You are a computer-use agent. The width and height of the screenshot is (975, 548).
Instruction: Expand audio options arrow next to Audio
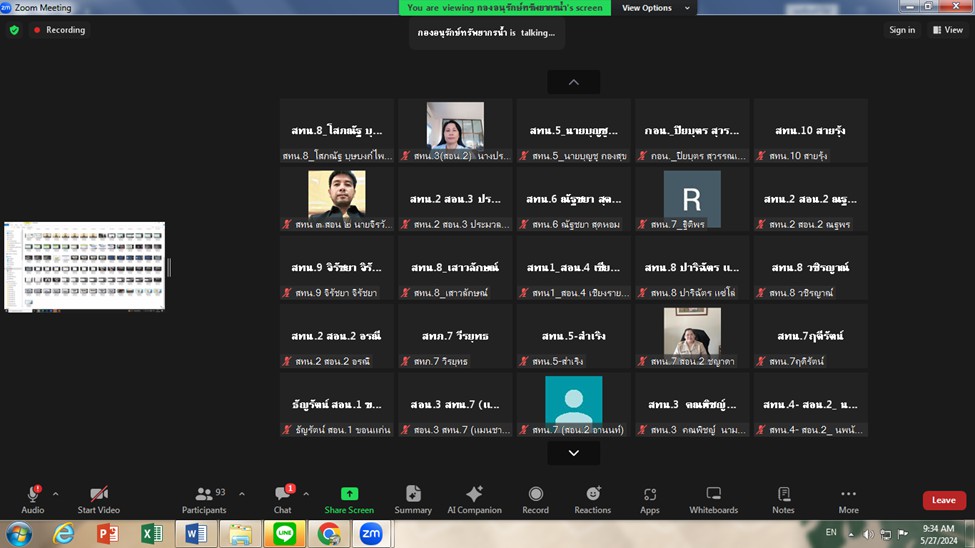55,493
